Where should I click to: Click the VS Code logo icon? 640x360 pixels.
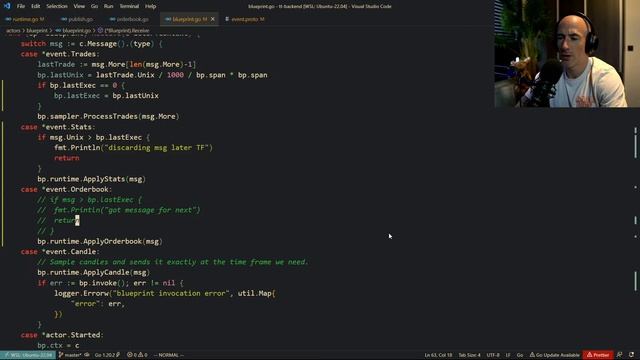click(x=7, y=6)
